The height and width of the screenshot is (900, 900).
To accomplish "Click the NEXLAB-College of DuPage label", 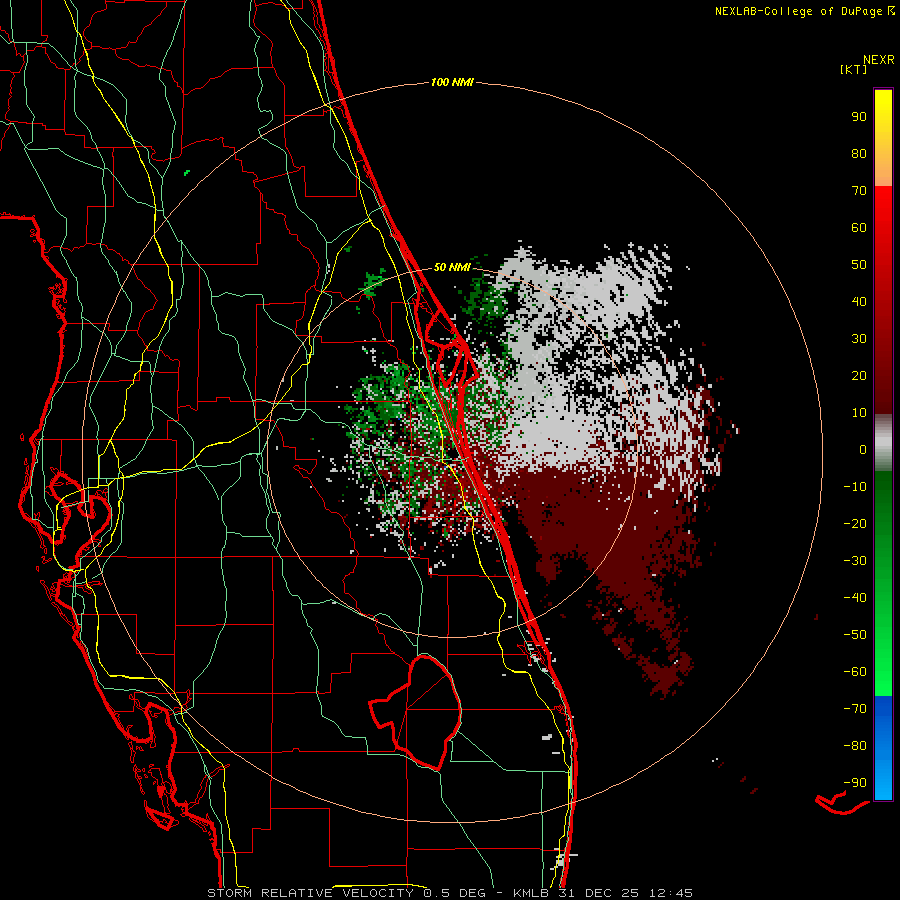I will click(804, 11).
